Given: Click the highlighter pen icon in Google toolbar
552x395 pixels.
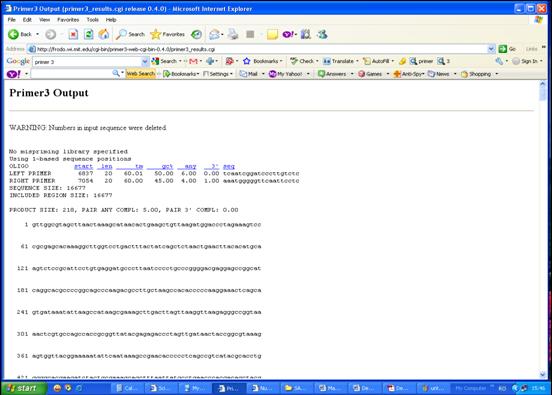Looking at the screenshot, I should coord(402,61).
